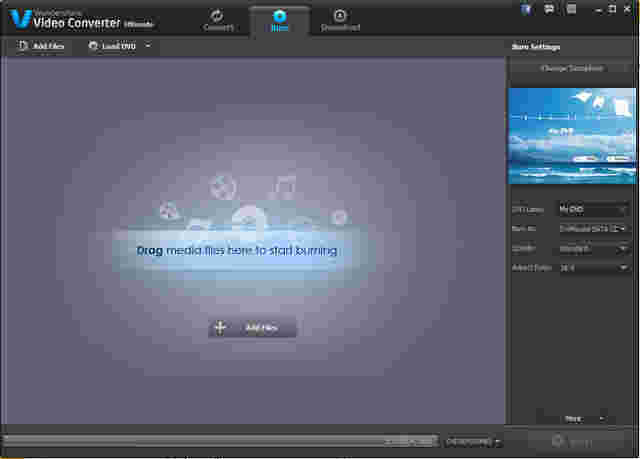Open the menu list icon in title bar

pyautogui.click(x=571, y=9)
